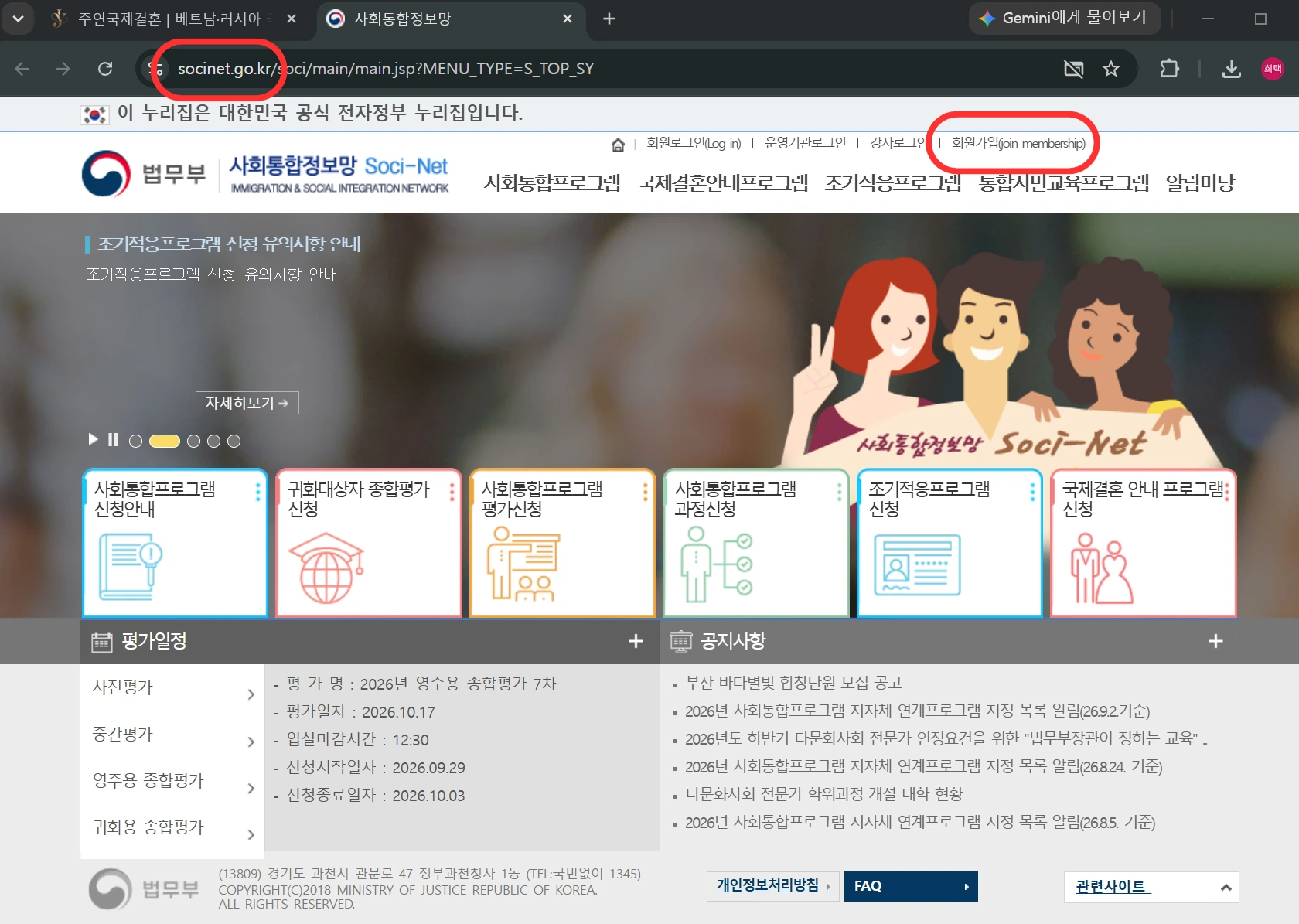Image resolution: width=1299 pixels, height=924 pixels.
Task: Open the browser extensions puzzle icon
Action: pos(1169,69)
